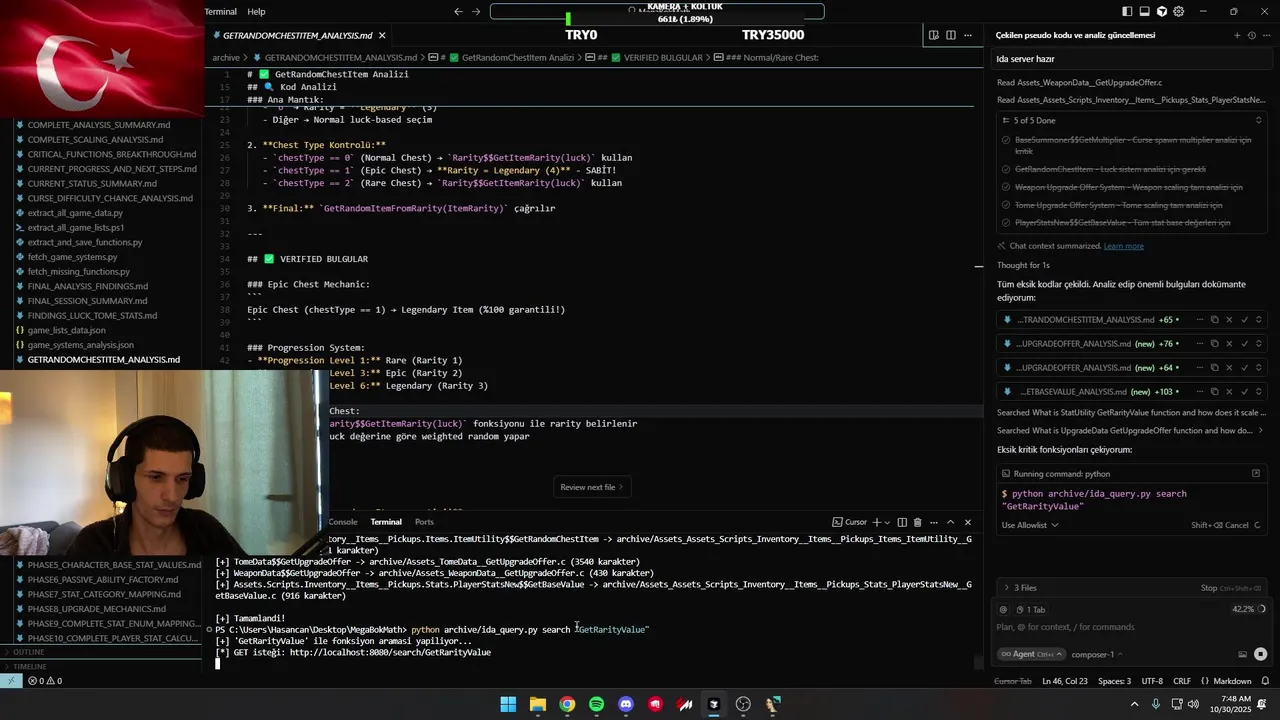
Task: Open Google Chrome from taskbar
Action: tap(567, 704)
